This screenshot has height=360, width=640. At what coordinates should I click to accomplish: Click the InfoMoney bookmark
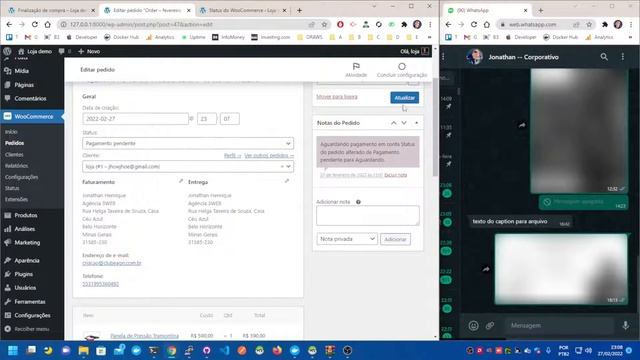coord(229,37)
